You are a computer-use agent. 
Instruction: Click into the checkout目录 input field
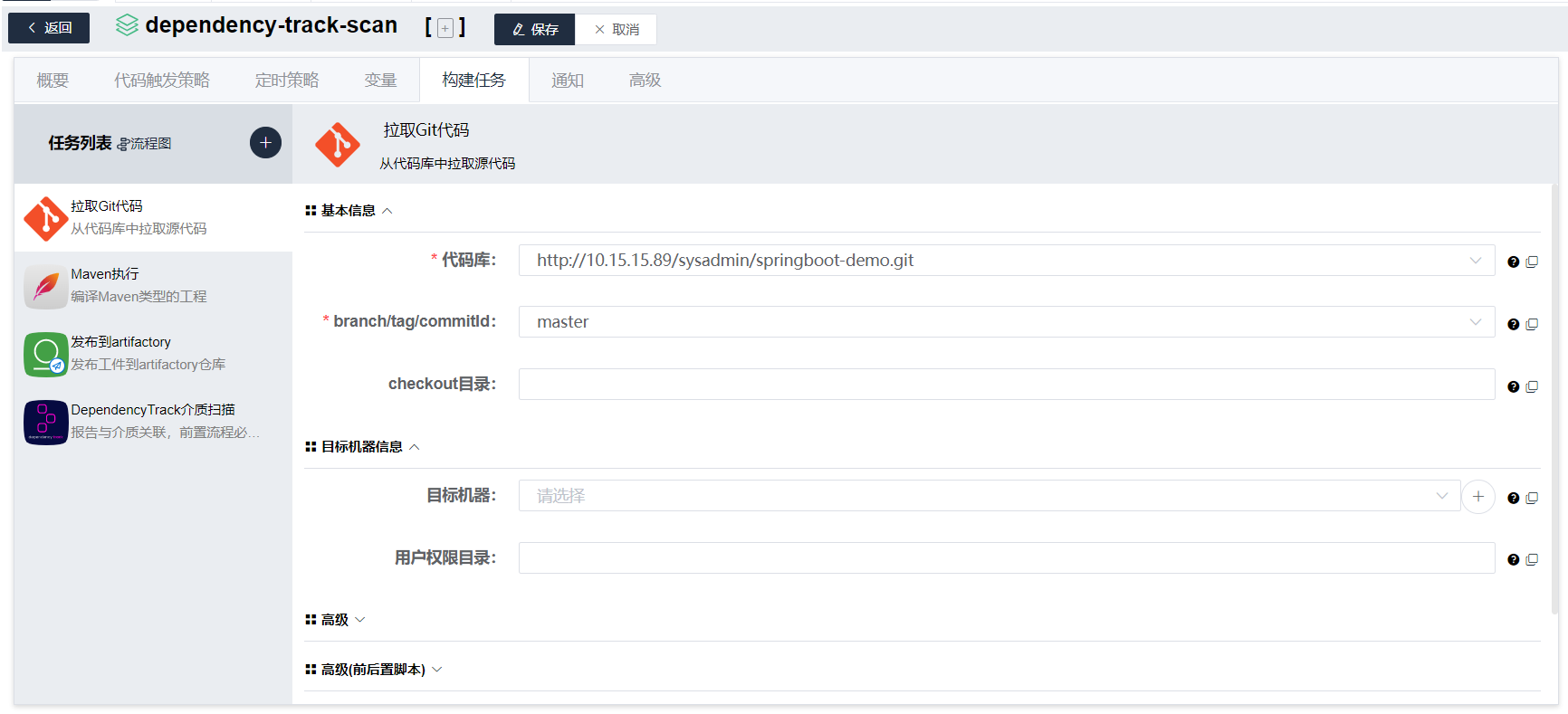point(1005,385)
